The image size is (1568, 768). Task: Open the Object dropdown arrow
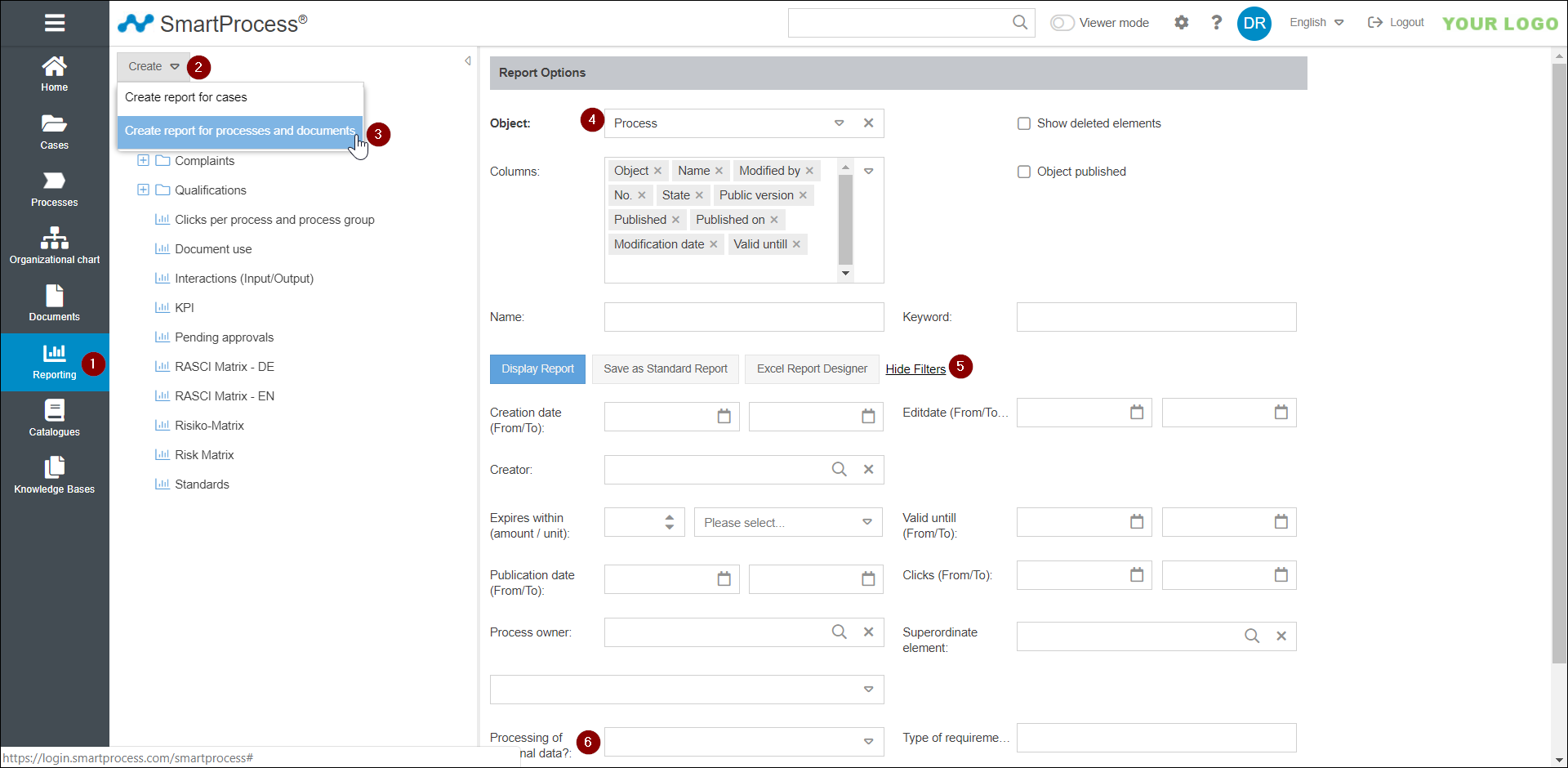839,123
